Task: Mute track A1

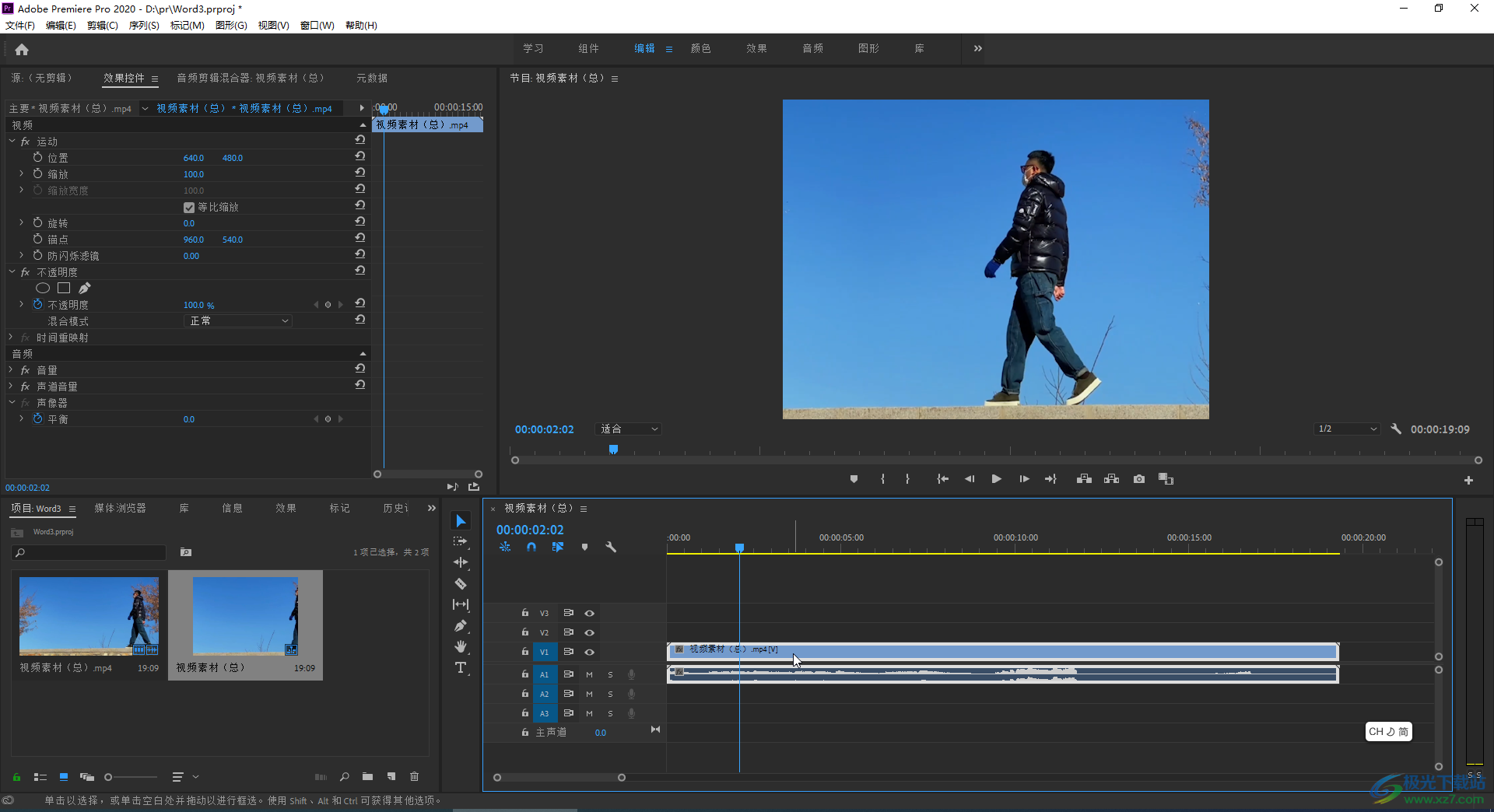Action: pyautogui.click(x=589, y=674)
